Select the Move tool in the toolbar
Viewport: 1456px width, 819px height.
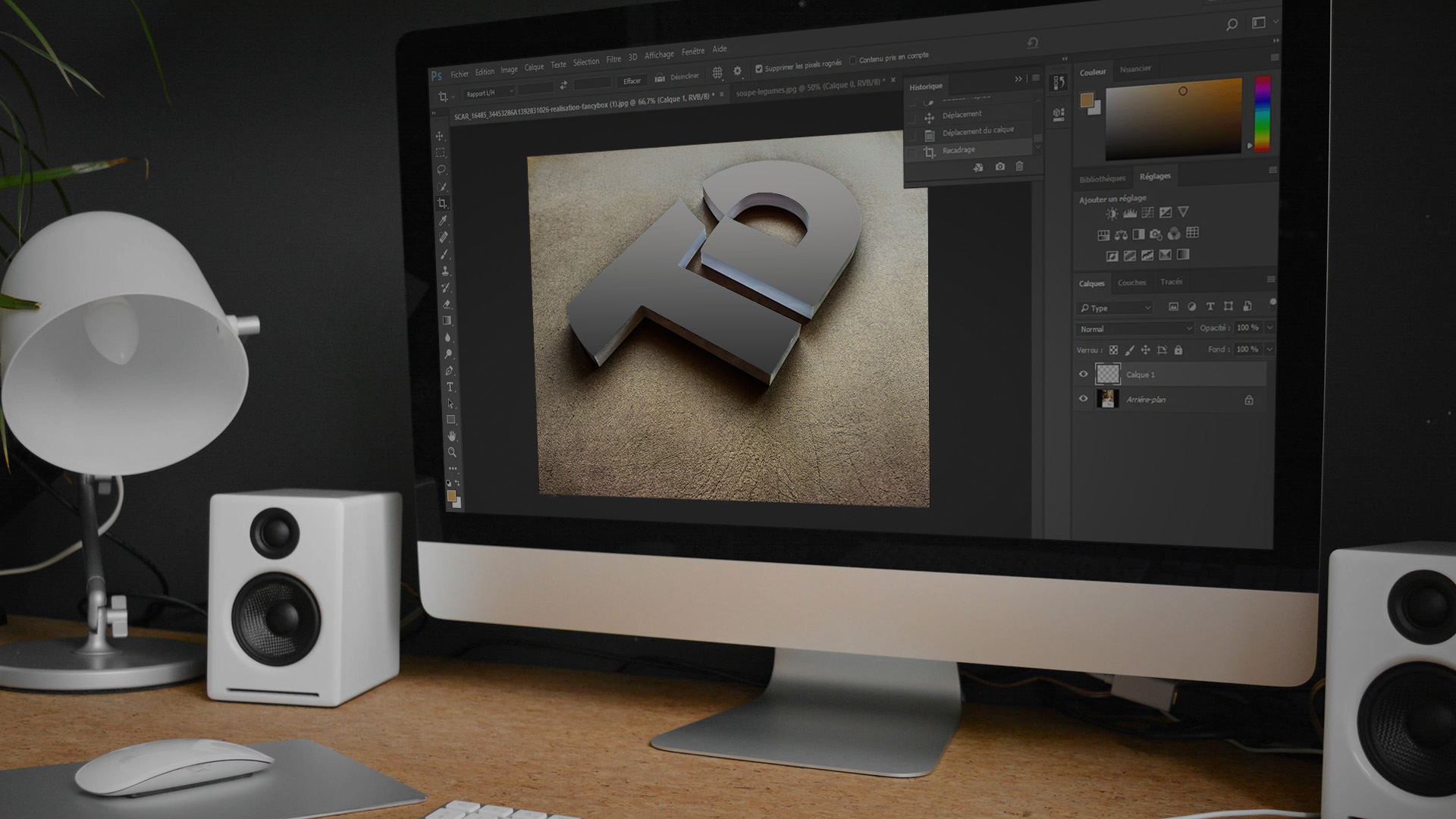(439, 136)
